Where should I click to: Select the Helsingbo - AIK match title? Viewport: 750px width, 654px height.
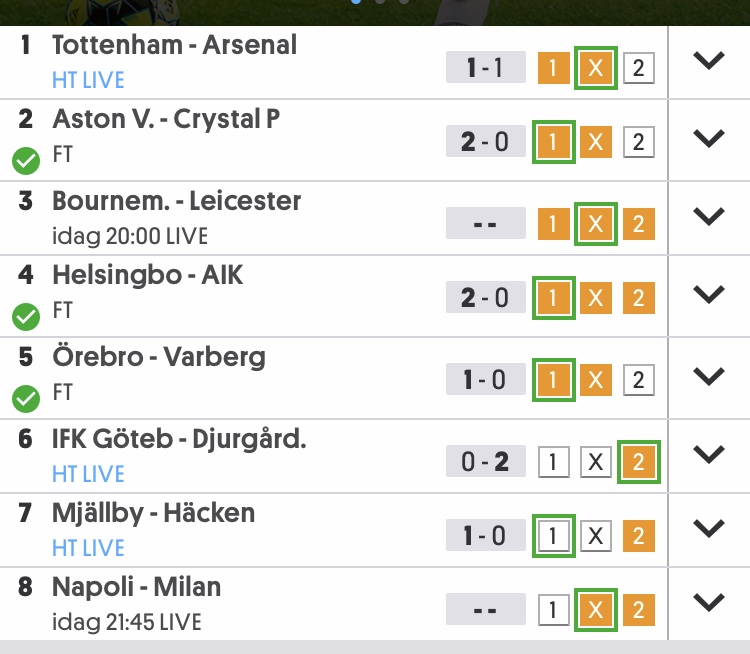[148, 275]
